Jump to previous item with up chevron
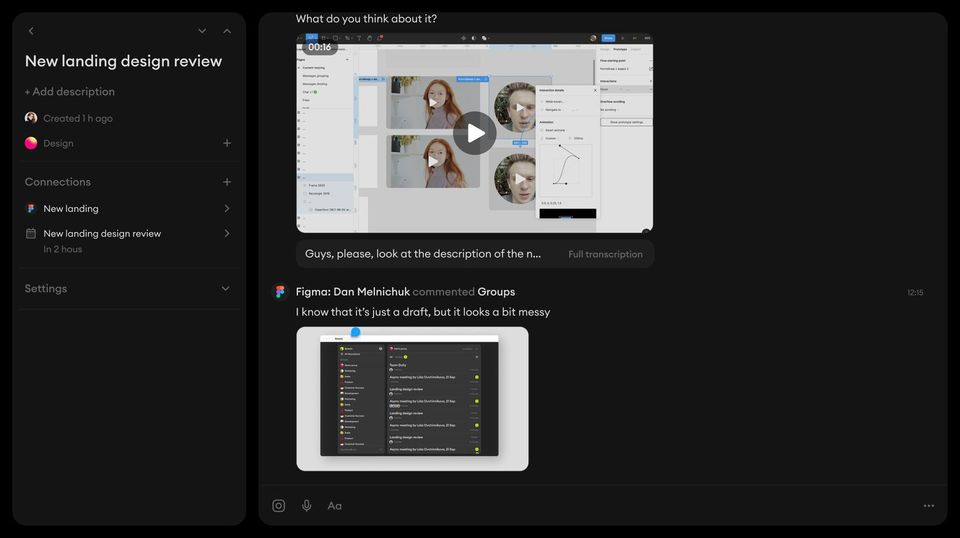Screen dimensions: 960x538 [x=227, y=31]
